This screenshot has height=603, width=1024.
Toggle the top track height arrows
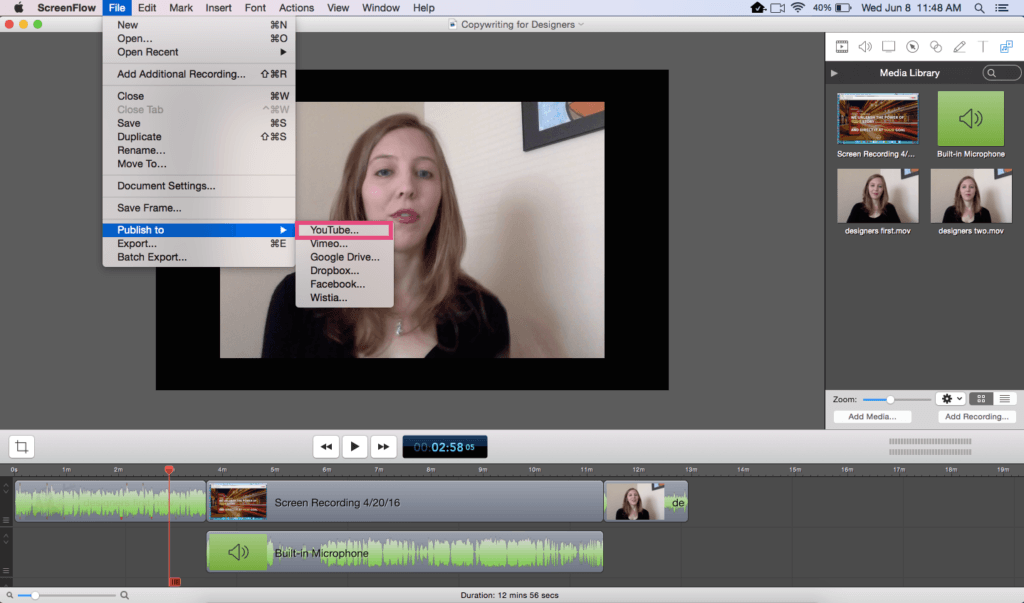coord(6,487)
